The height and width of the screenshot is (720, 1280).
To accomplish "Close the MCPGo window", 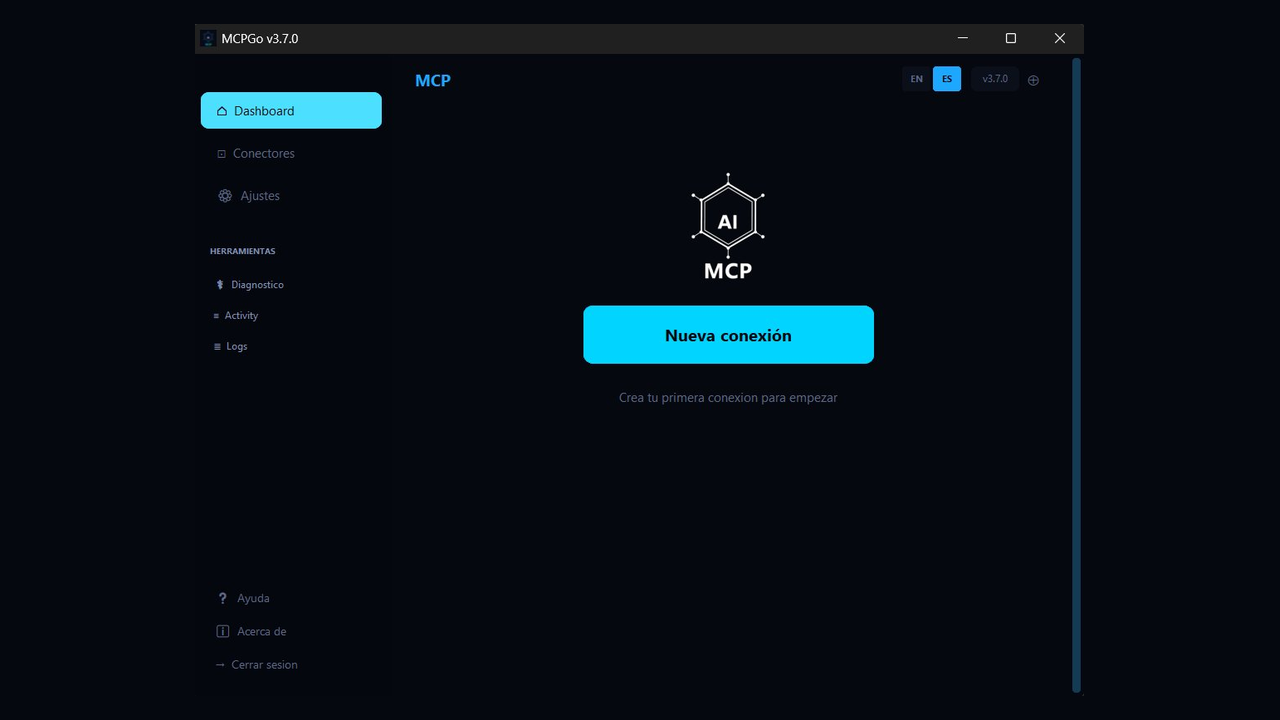I will pyautogui.click(x=1060, y=38).
